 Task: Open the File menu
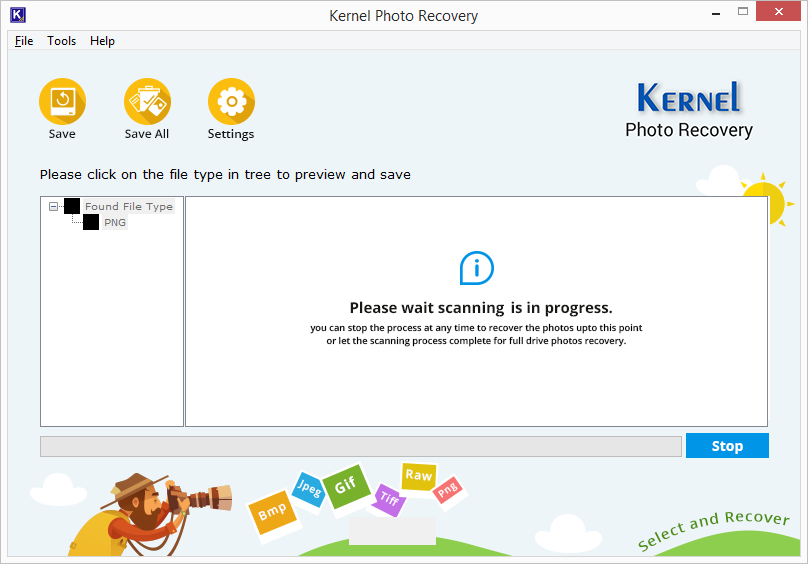[x=24, y=41]
